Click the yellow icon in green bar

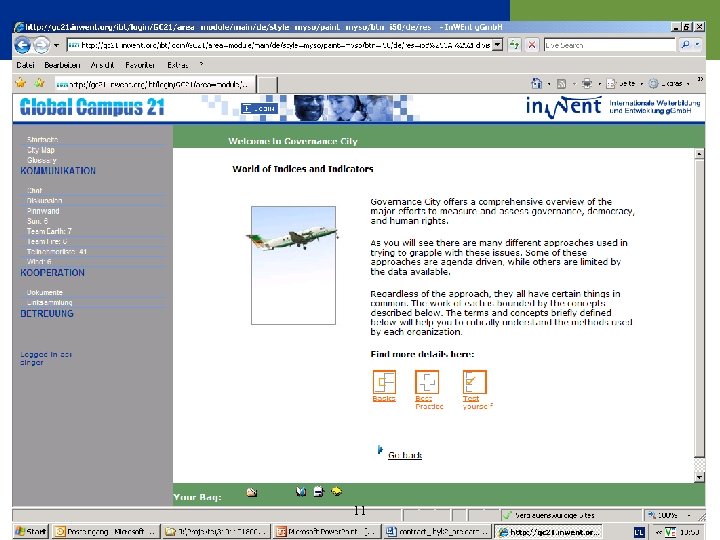[336, 492]
